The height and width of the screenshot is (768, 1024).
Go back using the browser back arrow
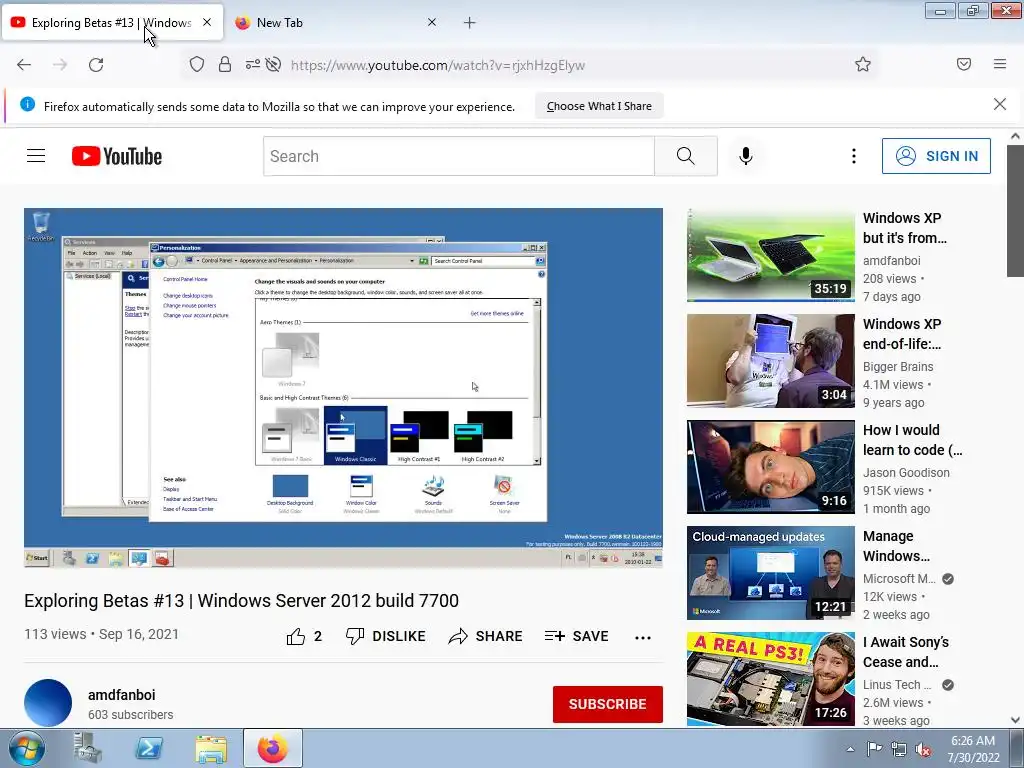pyautogui.click(x=24, y=65)
